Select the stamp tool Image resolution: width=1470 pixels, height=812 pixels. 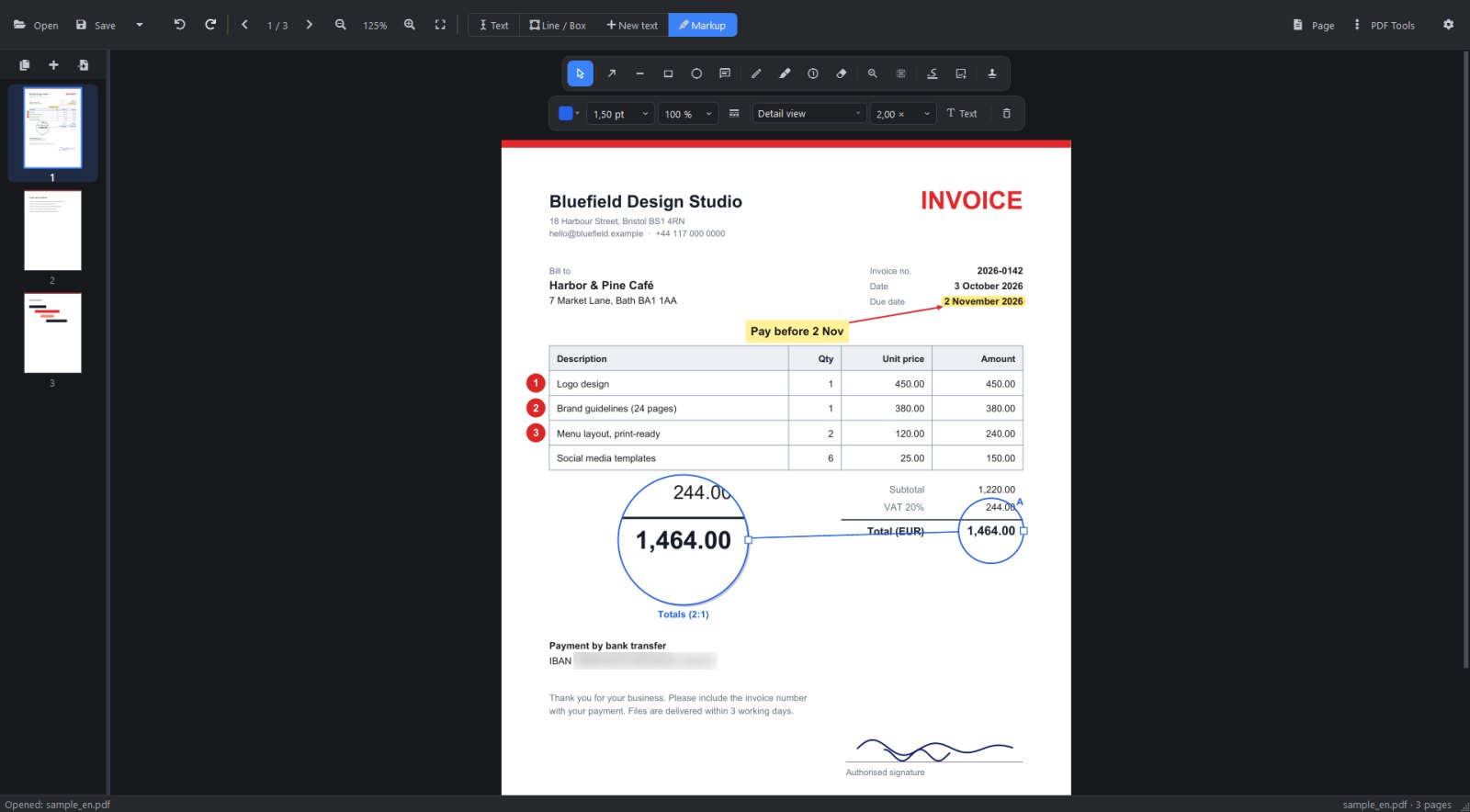coord(992,73)
